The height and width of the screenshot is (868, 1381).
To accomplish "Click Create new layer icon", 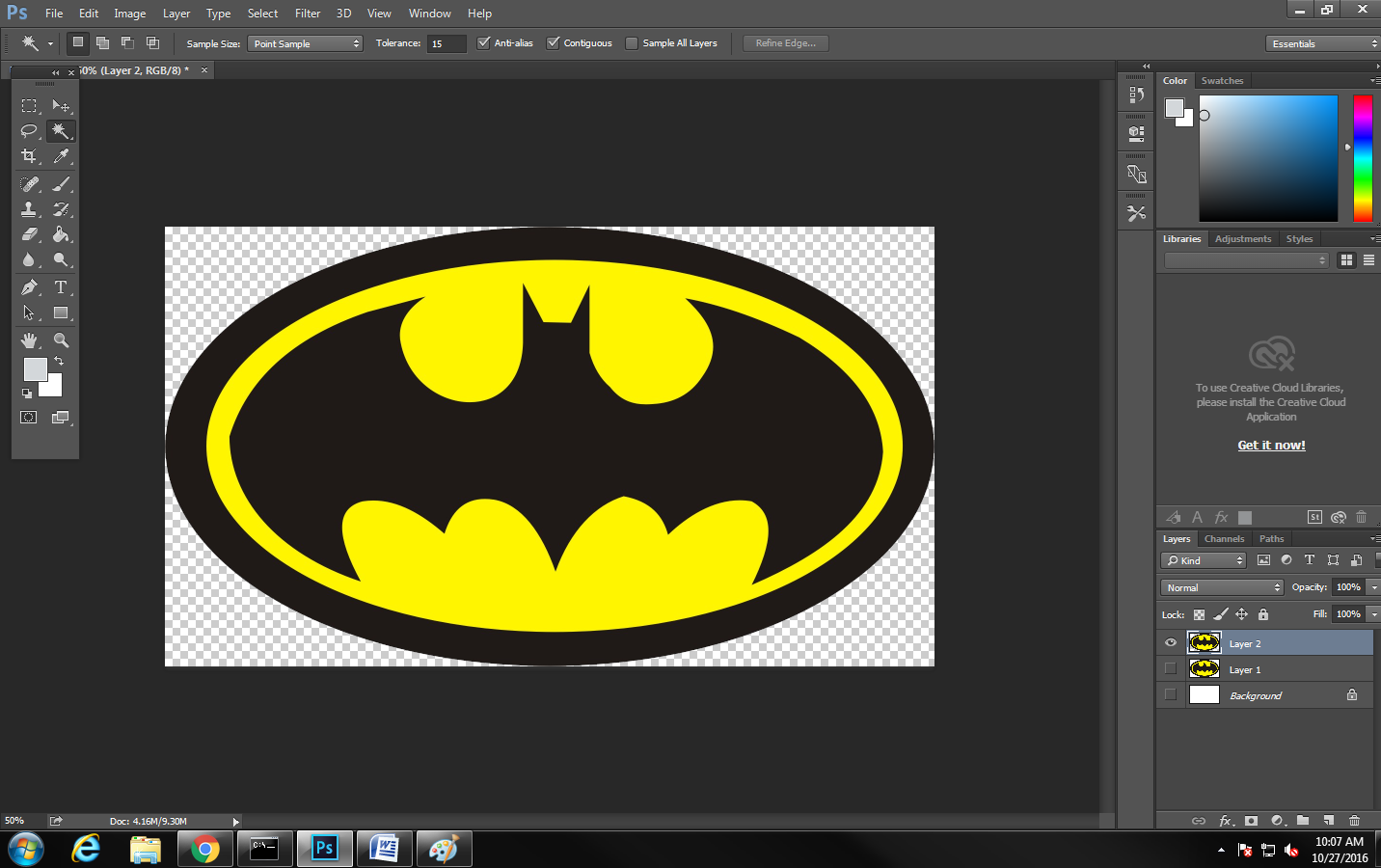I will [1328, 821].
